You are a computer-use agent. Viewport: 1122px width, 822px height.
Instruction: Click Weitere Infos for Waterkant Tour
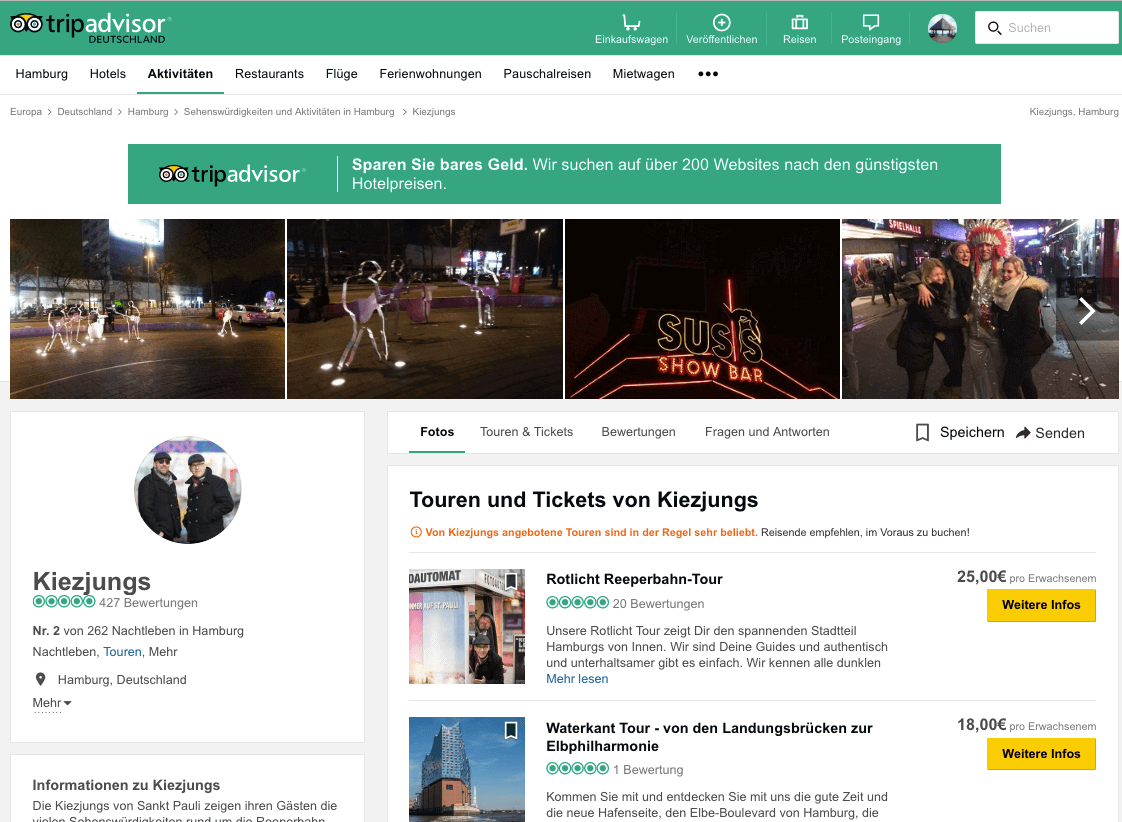1041,754
